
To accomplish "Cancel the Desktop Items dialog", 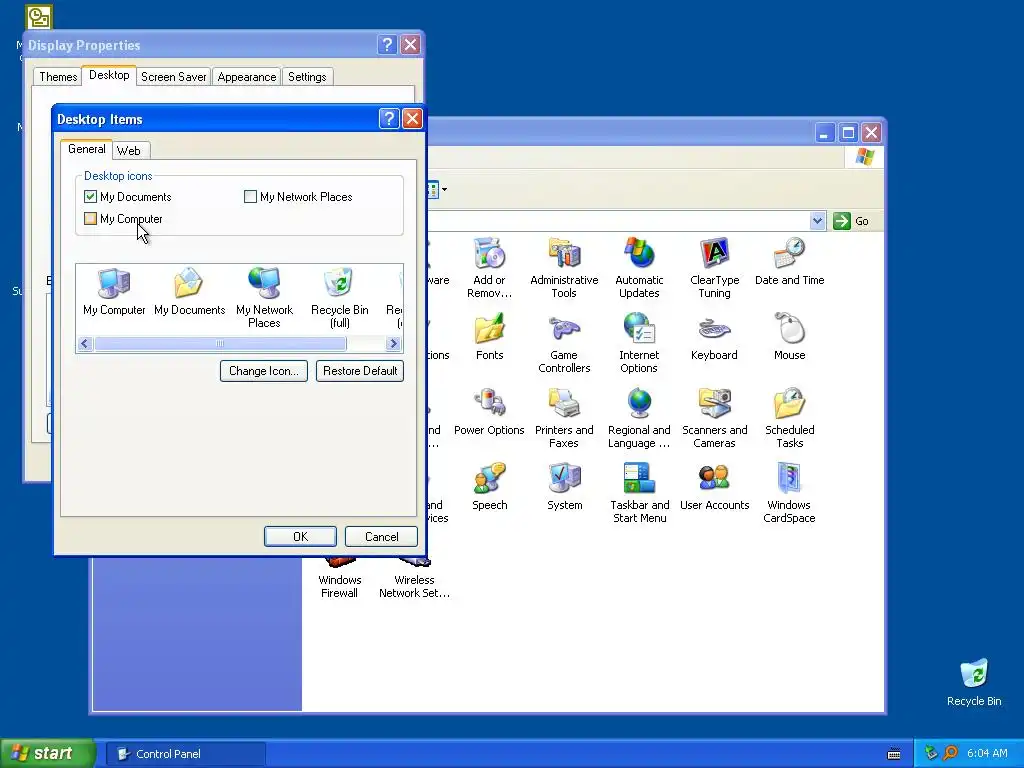I will click(x=381, y=537).
